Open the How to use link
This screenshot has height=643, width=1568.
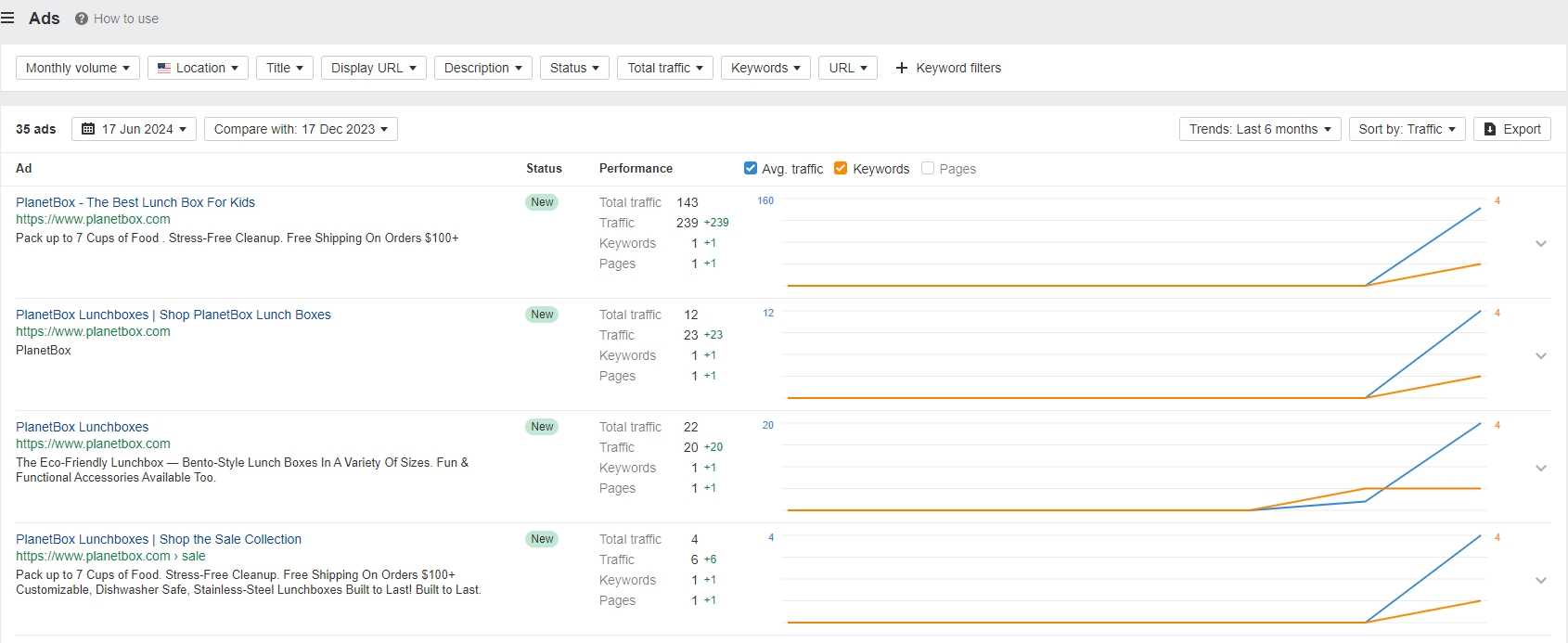pyautogui.click(x=126, y=19)
